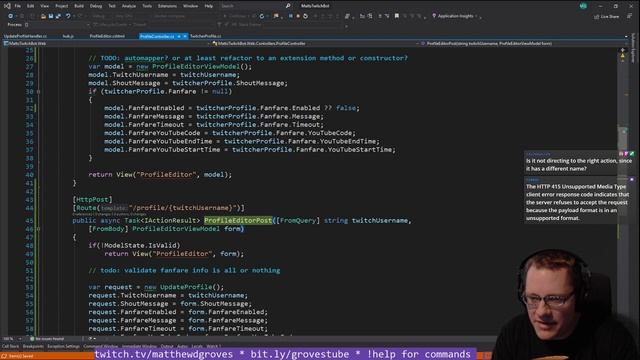Switch to ProfileEditor.cshtml tab
Screen dimensions: 640x360
(107, 36)
